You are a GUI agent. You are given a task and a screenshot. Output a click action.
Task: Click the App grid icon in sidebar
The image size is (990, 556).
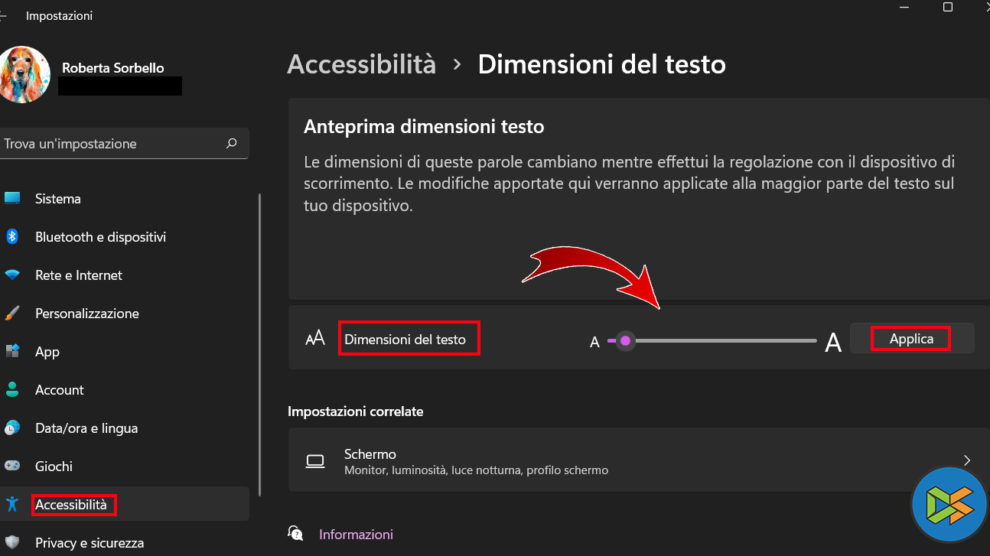coord(12,351)
